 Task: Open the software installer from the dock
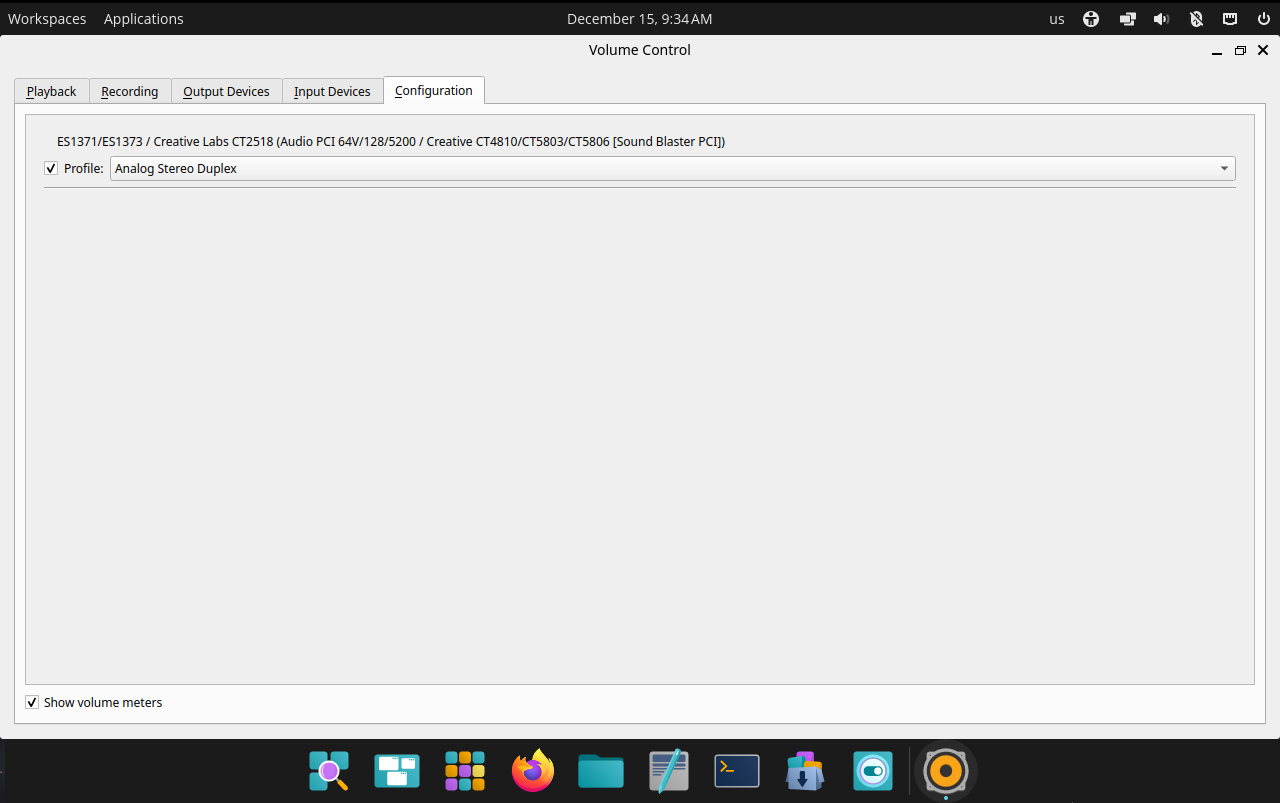[805, 770]
